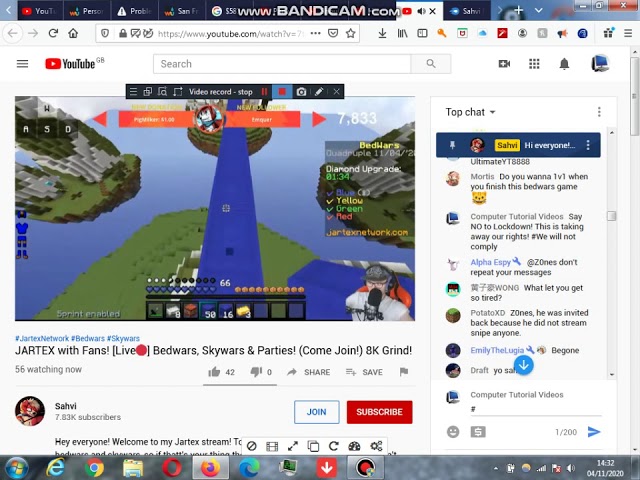Viewport: 640px width, 480px height.
Task: Go to the Firefox home page
Action: click(x=73, y=33)
